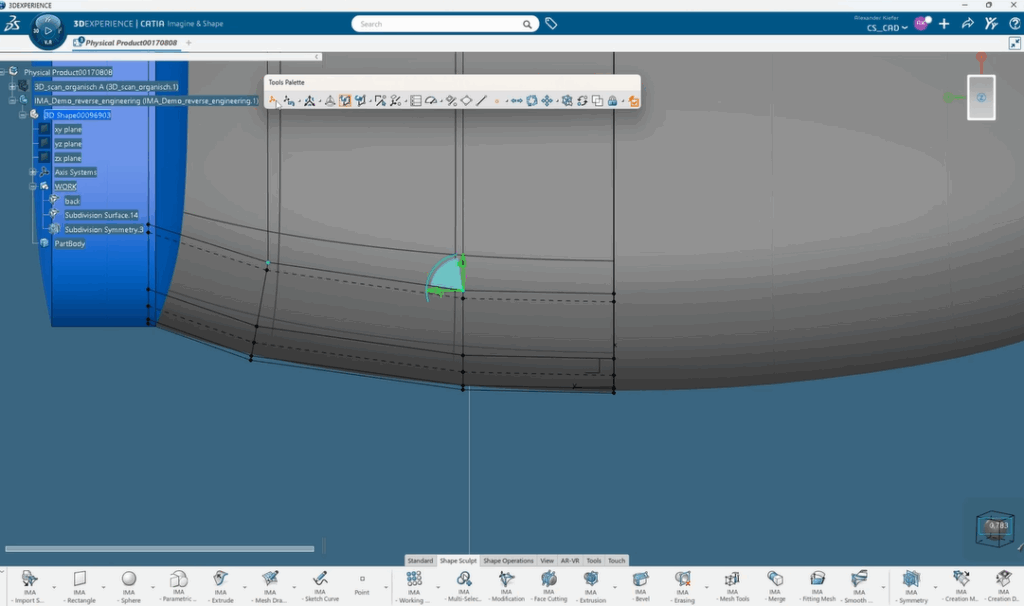
Task: Click the IMA Merge tool icon
Action: coord(775,579)
